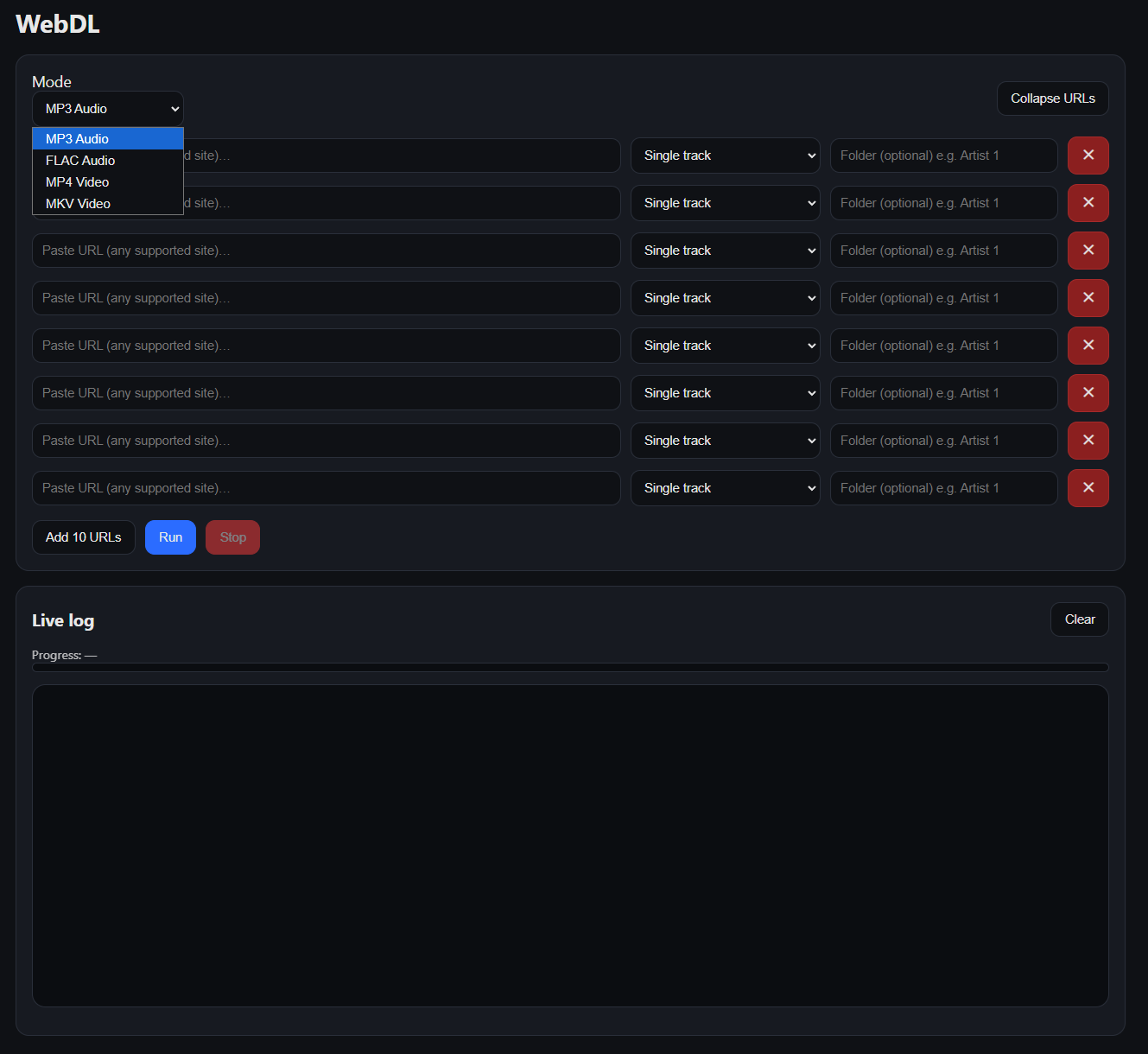Viewport: 1148px width, 1054px height.
Task: Open the last row's Single track dropdown
Action: coord(725,488)
